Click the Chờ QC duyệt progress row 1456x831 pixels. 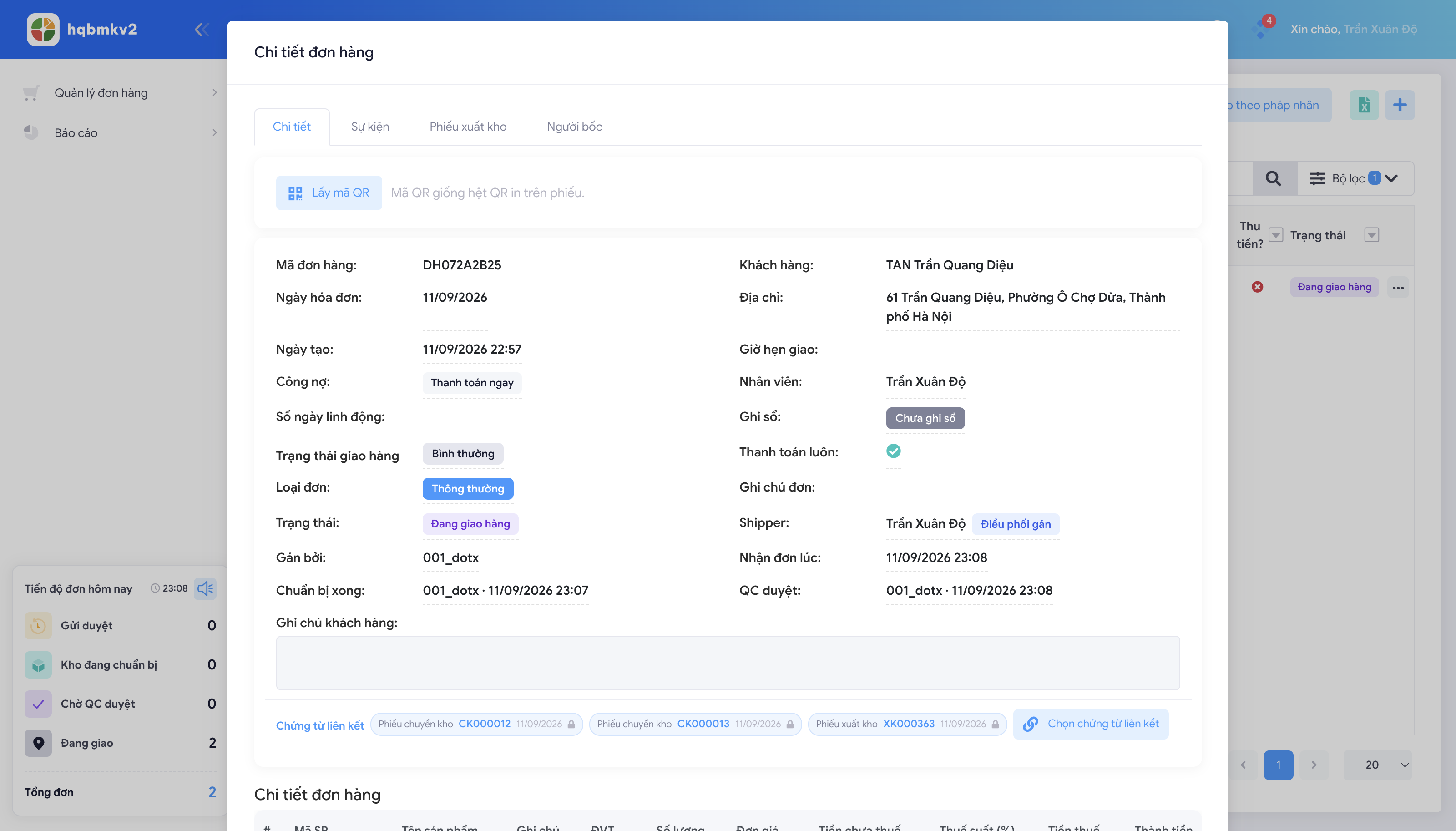point(121,704)
